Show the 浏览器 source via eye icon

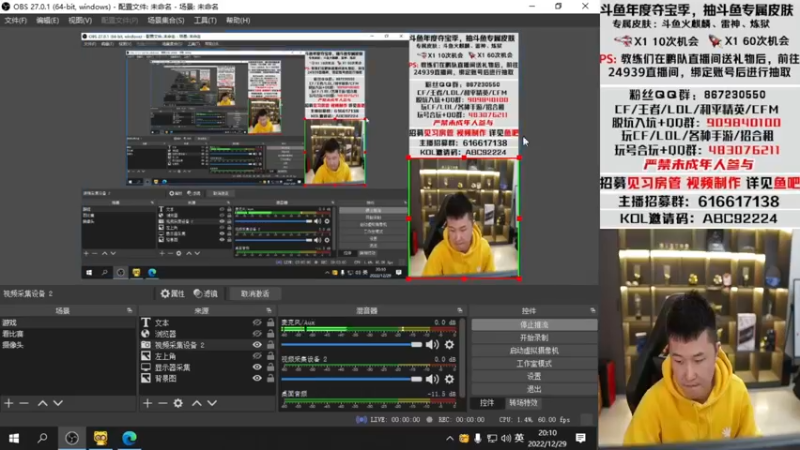click(x=257, y=334)
